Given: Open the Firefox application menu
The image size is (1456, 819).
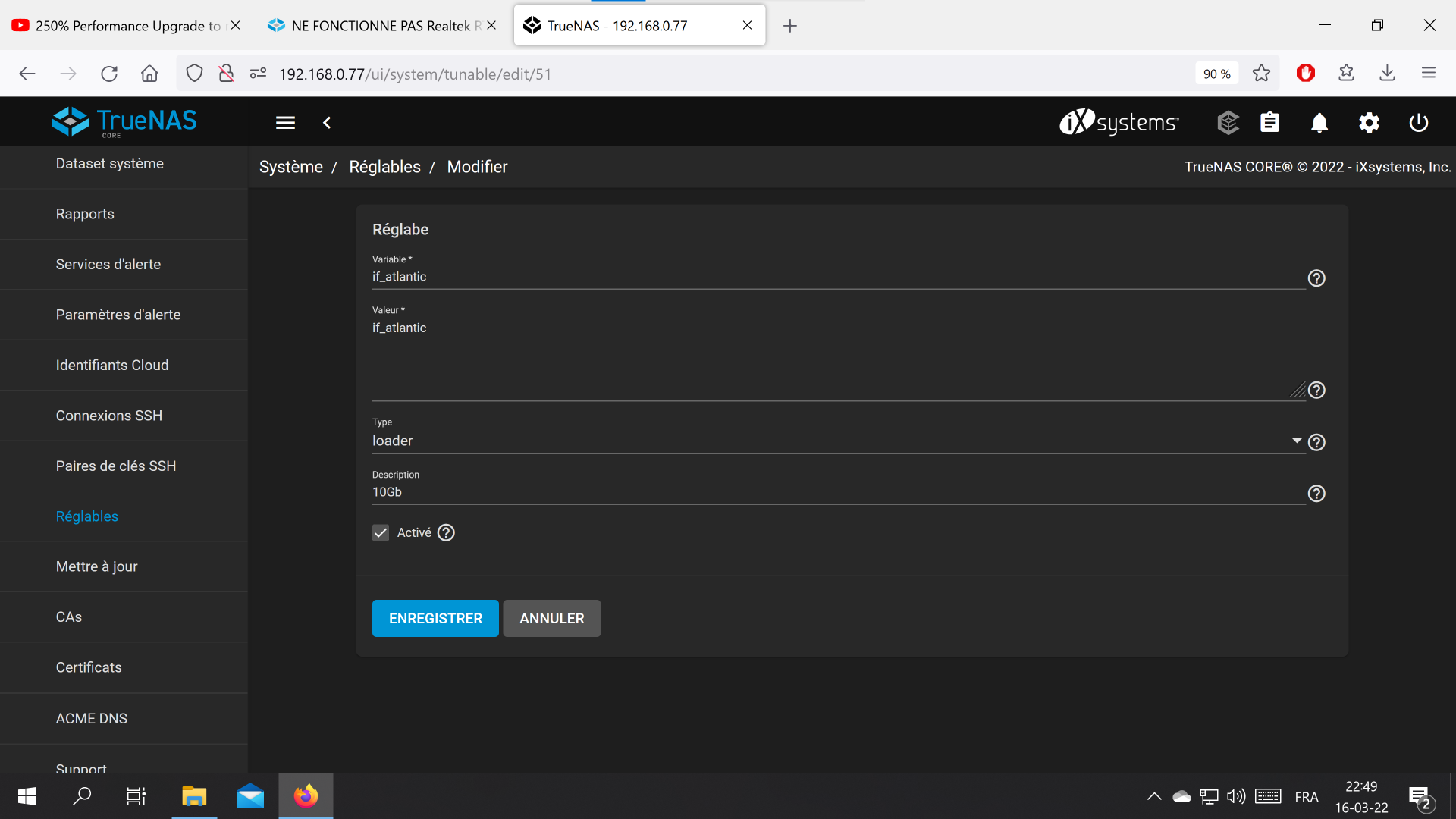Looking at the screenshot, I should pyautogui.click(x=1429, y=74).
